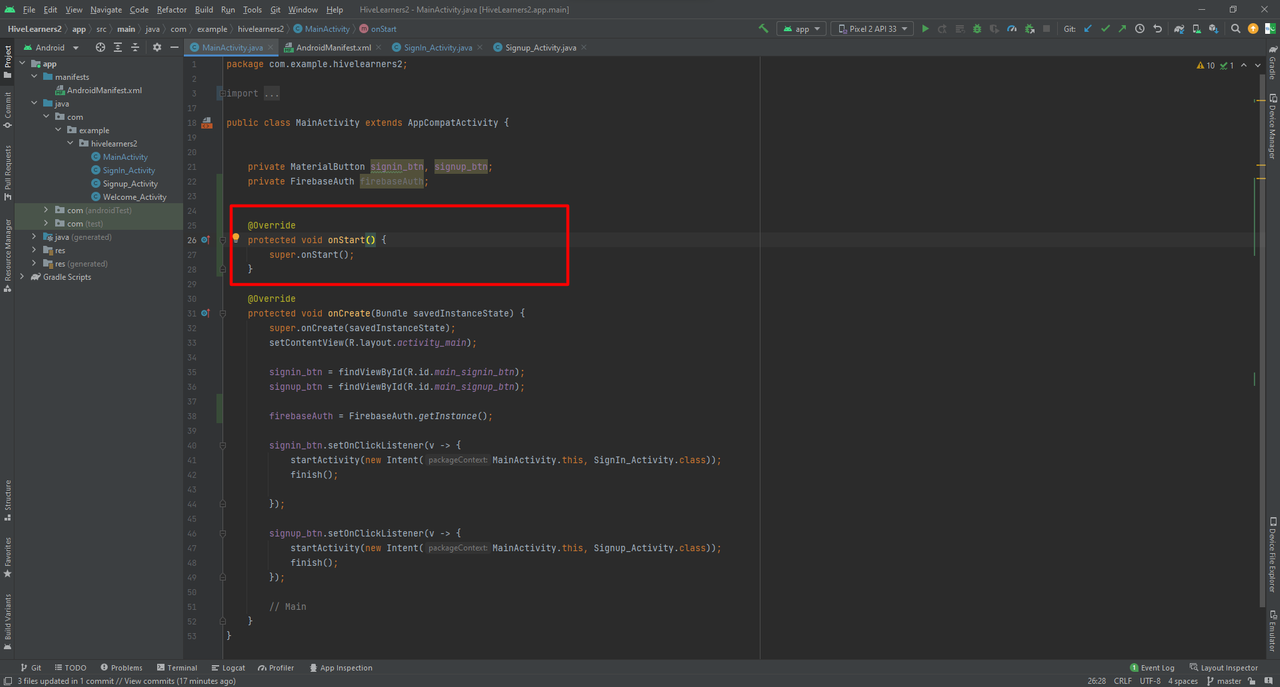1280x687 pixels.
Task: Toggle the Favorites sidebar tab
Action: pos(8,557)
